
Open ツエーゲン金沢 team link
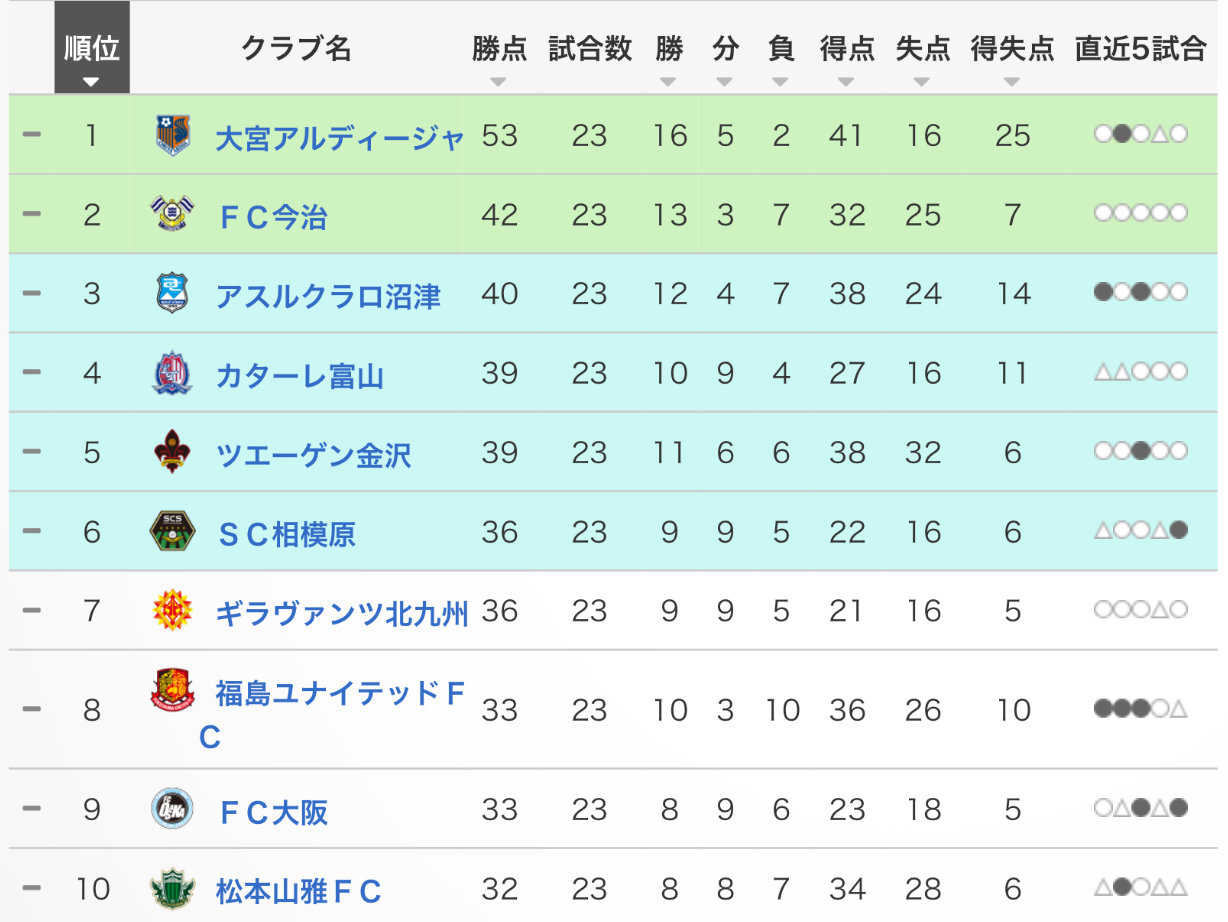click(313, 455)
